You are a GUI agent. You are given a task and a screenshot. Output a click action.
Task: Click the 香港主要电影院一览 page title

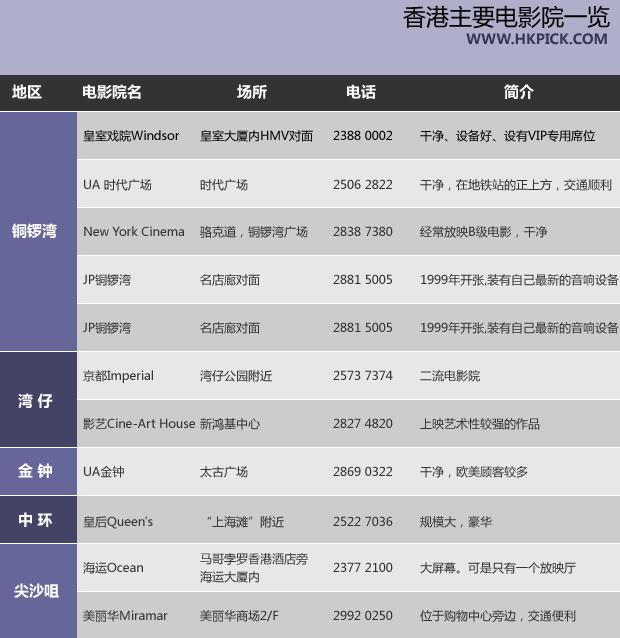click(505, 17)
